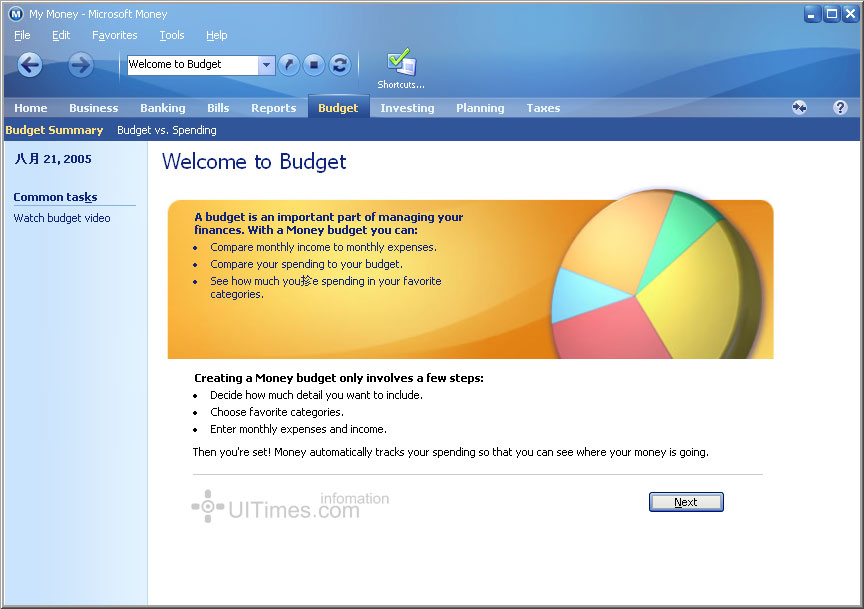
Task: Go back with the Back arrow
Action: pyautogui.click(x=30, y=65)
